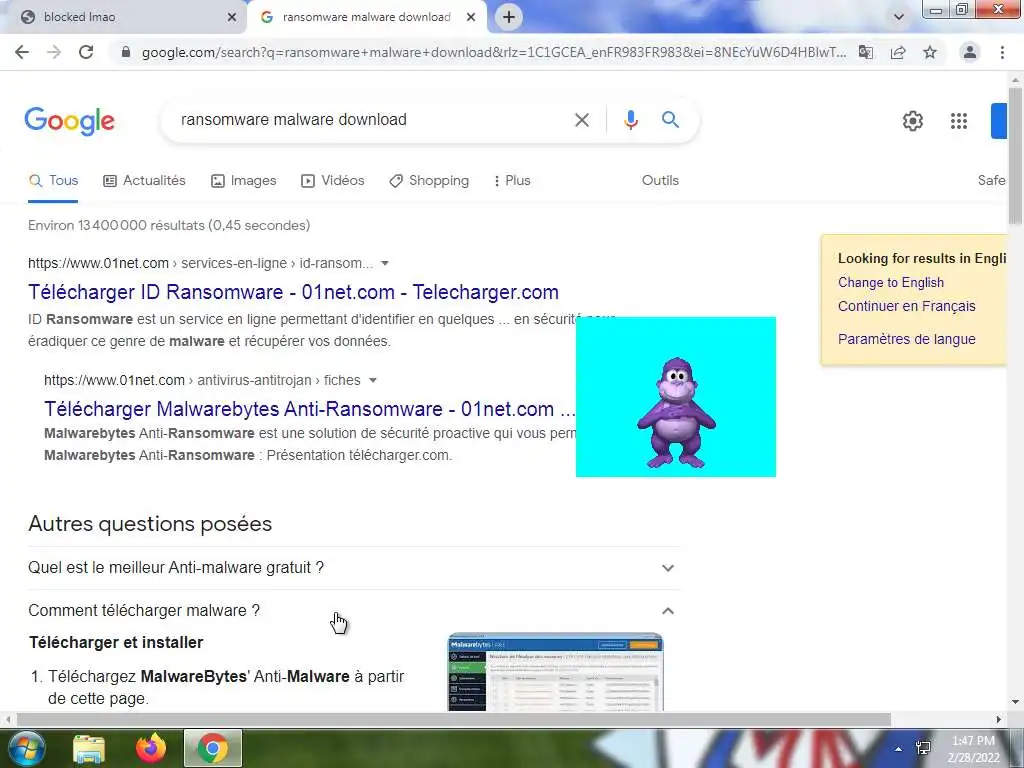Click 'Change to English' link
Viewport: 1024px width, 768px height.
tap(891, 283)
